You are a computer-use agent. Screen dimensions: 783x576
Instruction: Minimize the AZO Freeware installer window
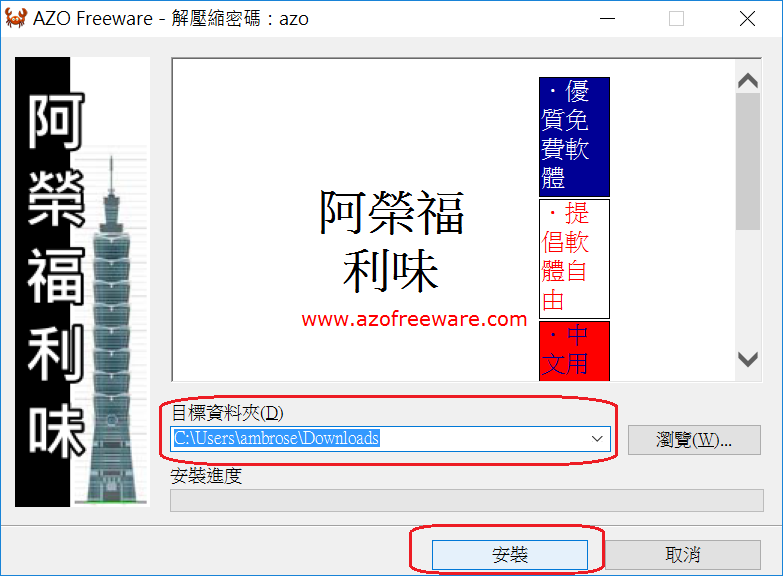607,18
